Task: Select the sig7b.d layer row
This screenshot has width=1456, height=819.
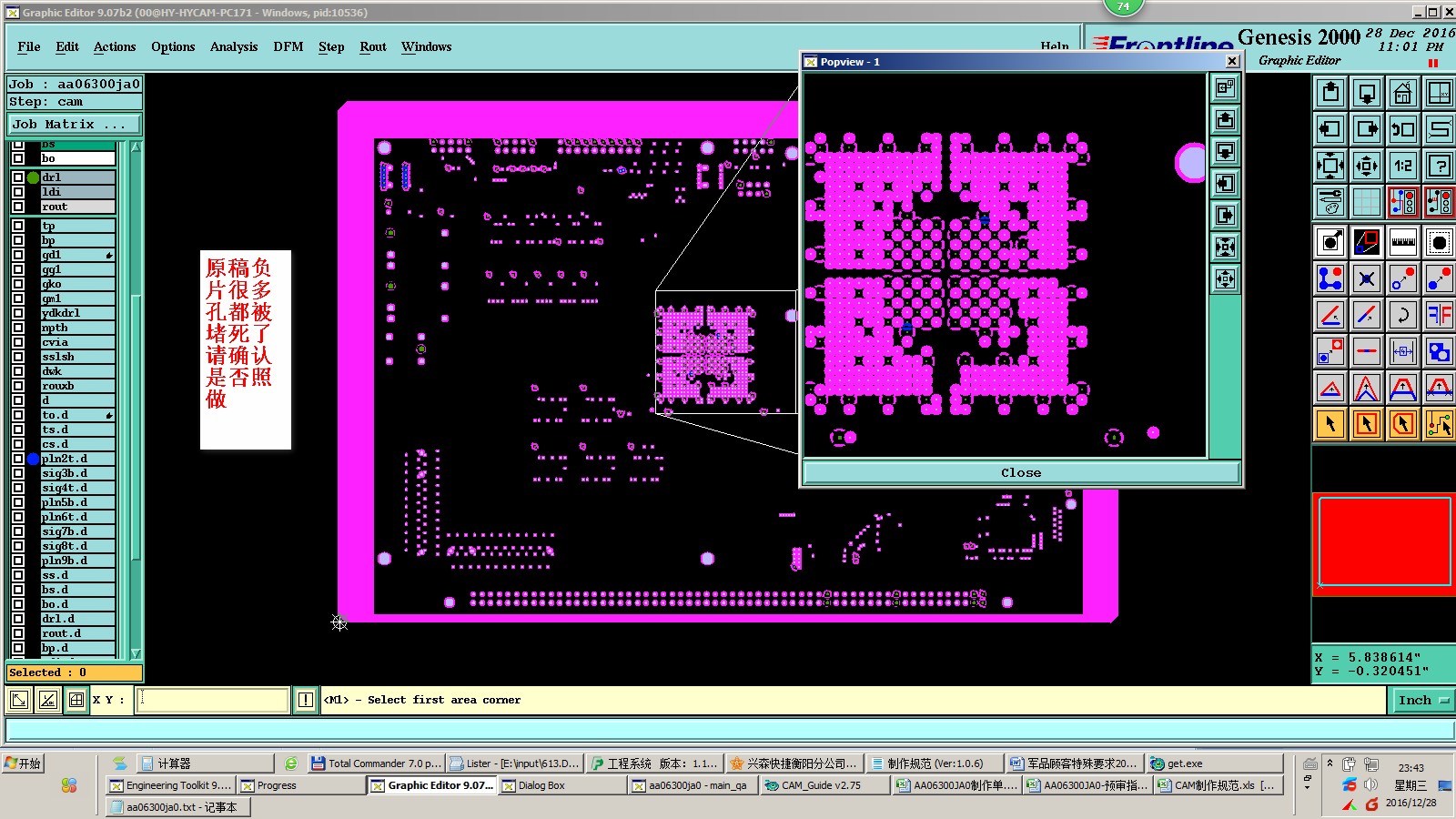Action: pyautogui.click(x=77, y=531)
